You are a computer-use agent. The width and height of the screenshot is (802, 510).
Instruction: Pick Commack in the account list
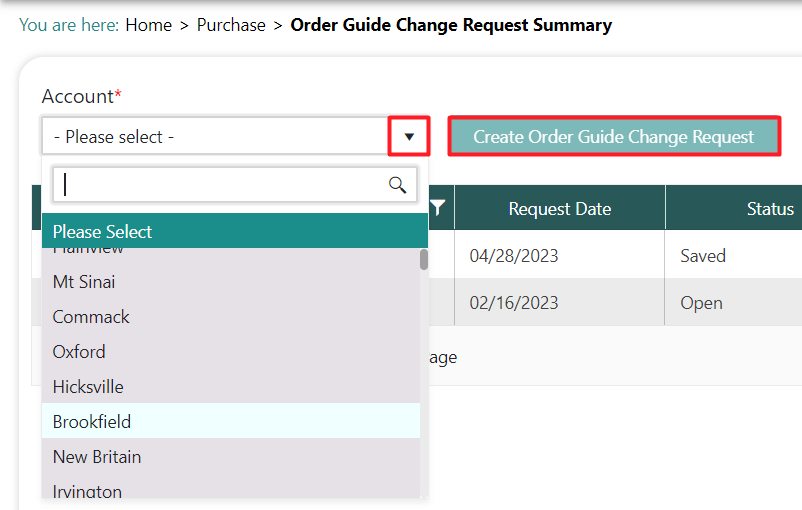coord(91,317)
